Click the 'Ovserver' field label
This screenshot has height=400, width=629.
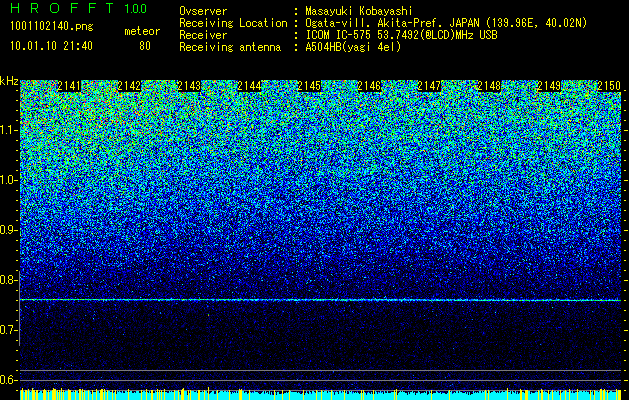coord(203,11)
